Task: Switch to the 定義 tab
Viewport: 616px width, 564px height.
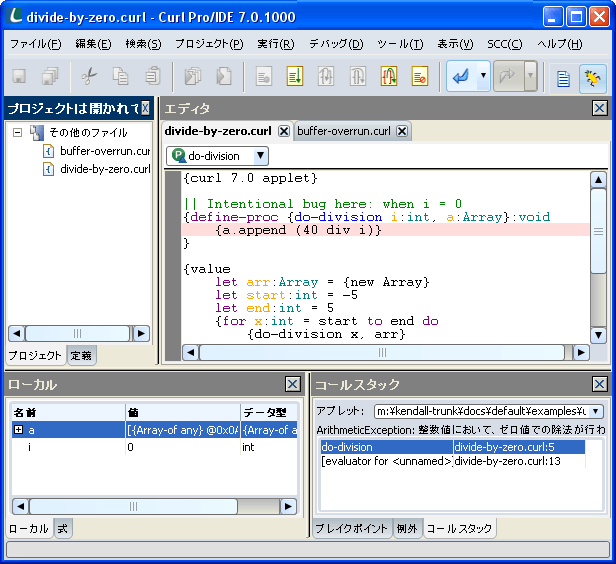Action: tap(81, 355)
